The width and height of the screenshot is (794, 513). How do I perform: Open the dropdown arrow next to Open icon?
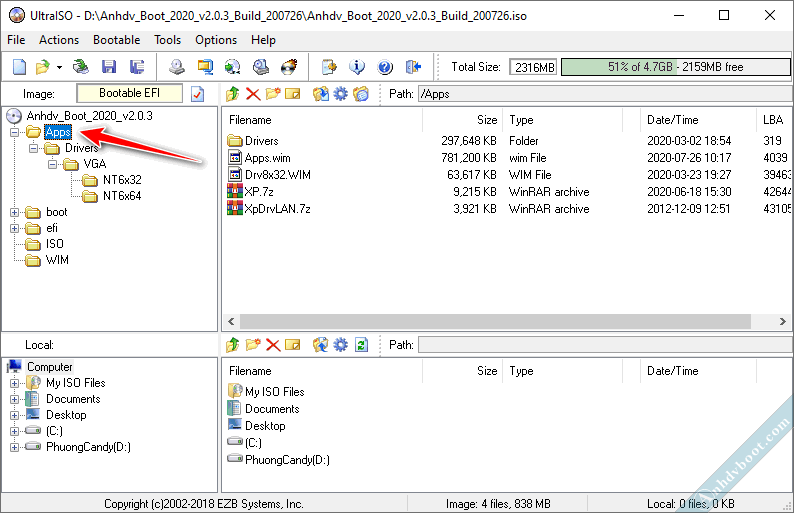[x=59, y=67]
